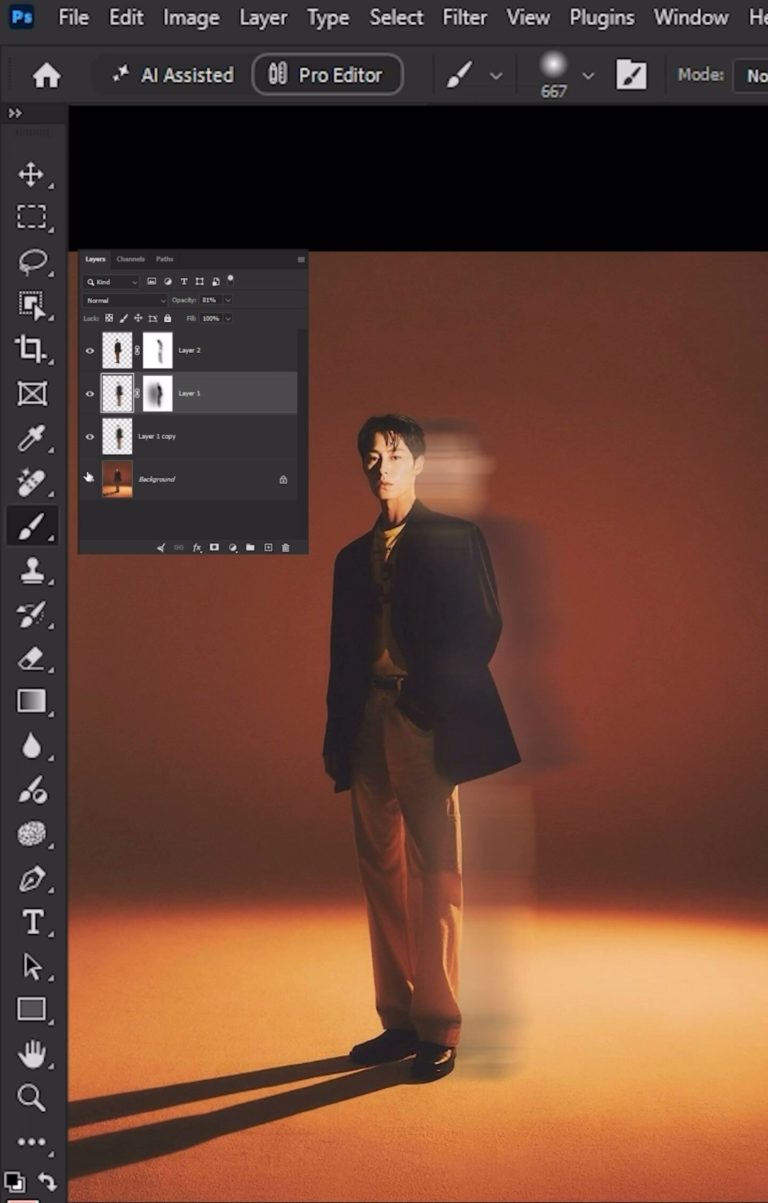Filter layers by type layers

pos(184,282)
